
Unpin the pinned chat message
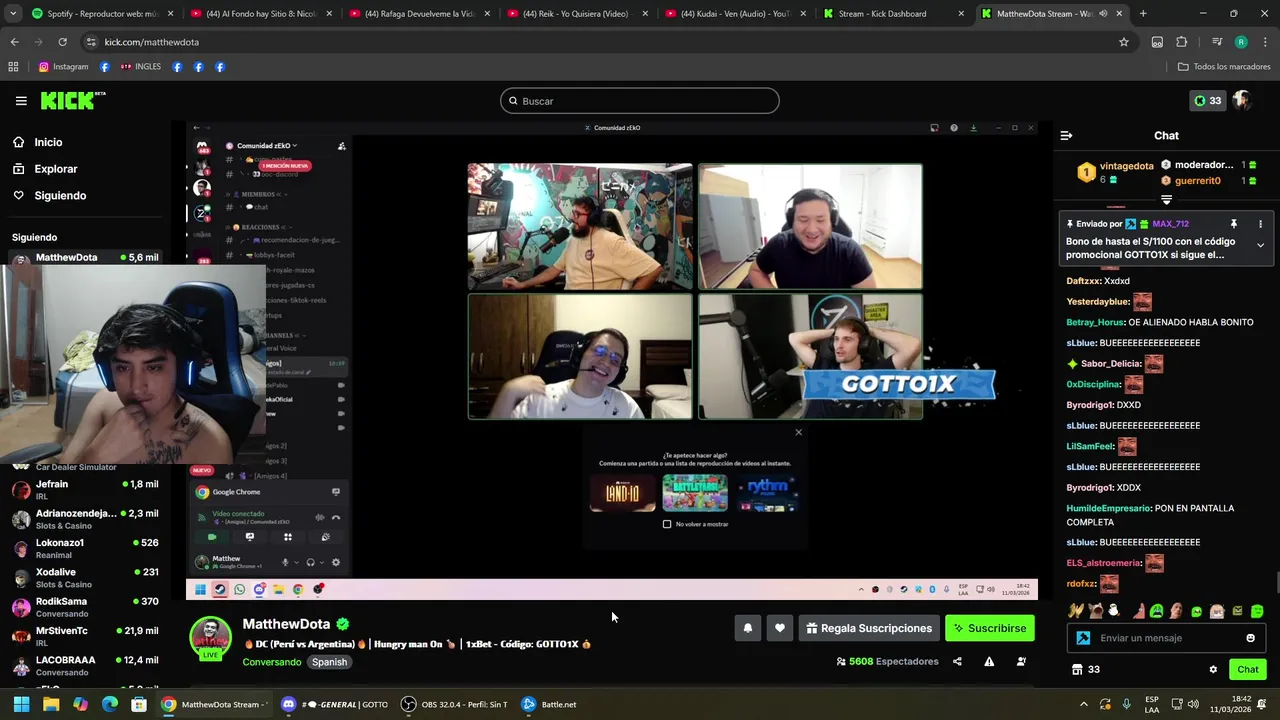tap(1234, 224)
